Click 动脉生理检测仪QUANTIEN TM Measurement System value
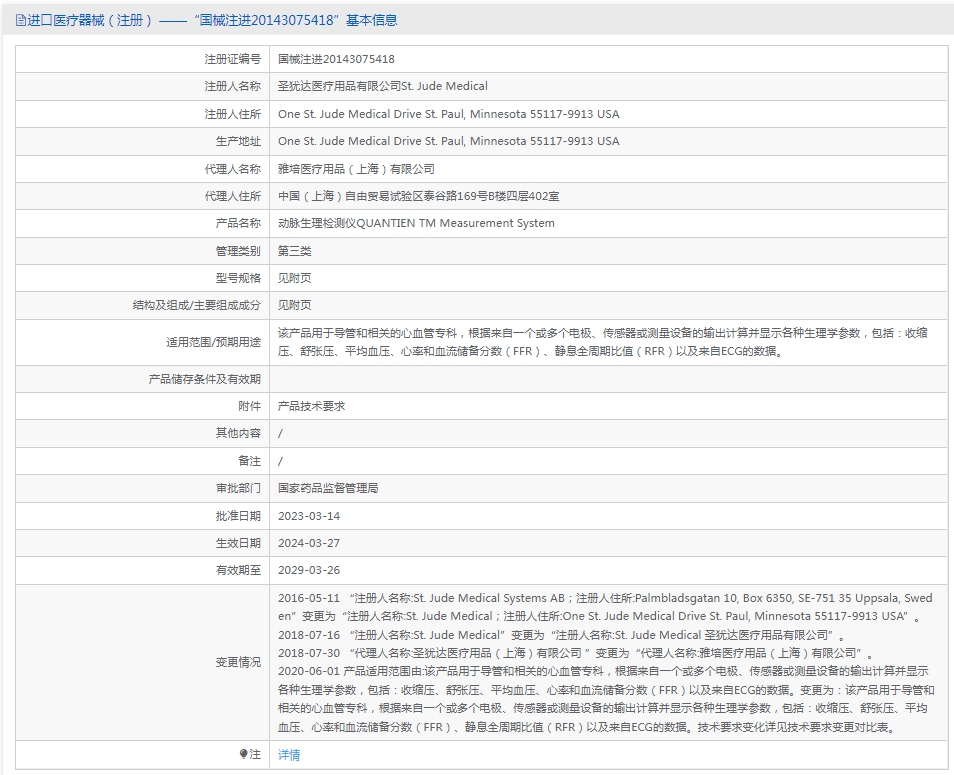This screenshot has height=775, width=954. pyautogui.click(x=416, y=223)
